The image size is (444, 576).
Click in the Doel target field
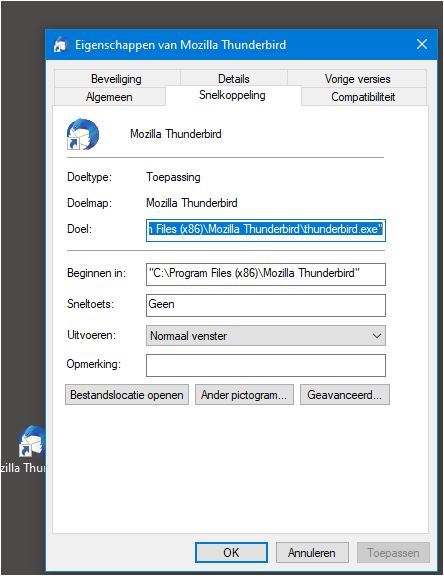click(266, 230)
